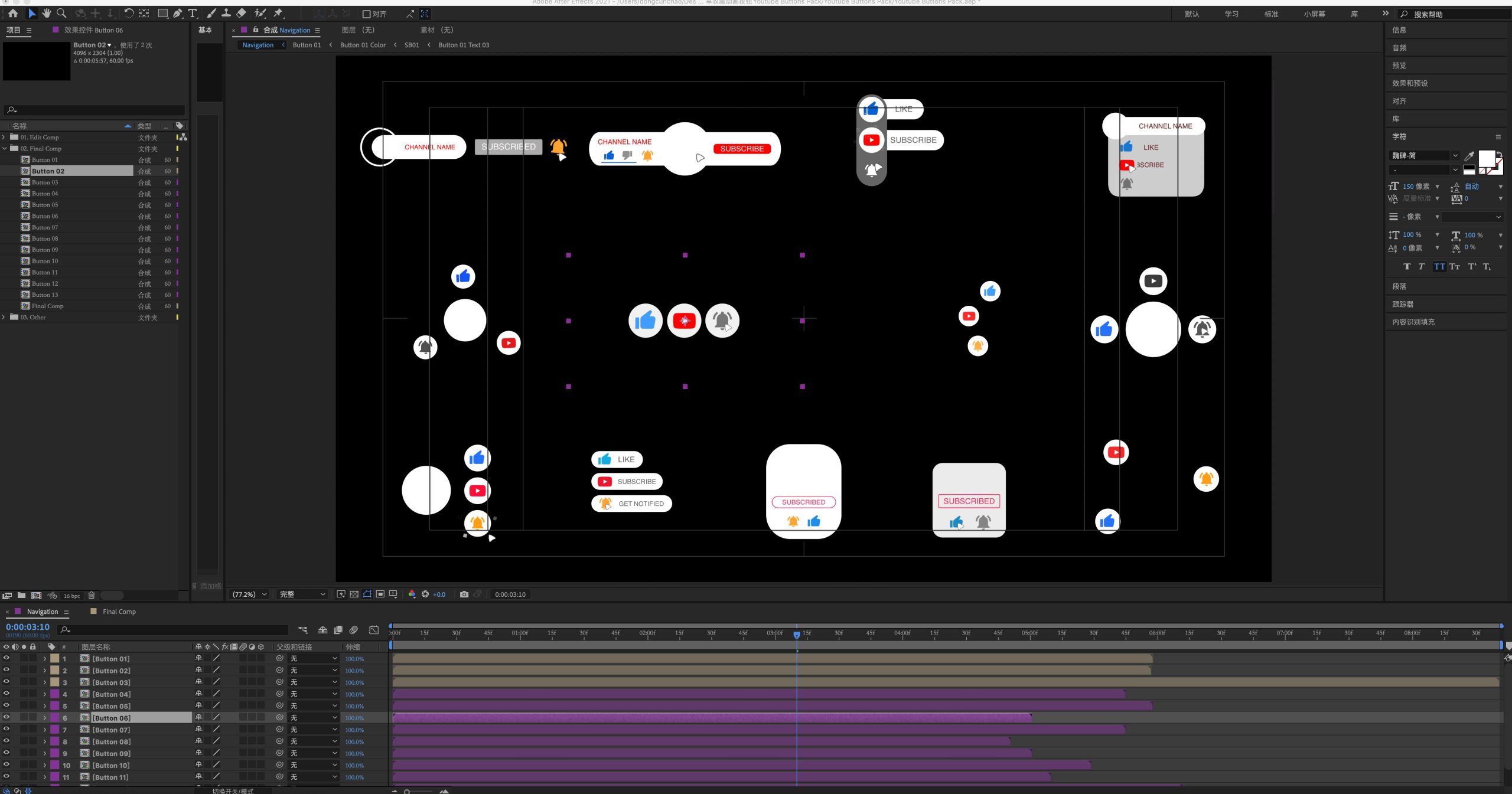Select the Zoom magnifier tool

pyautogui.click(x=61, y=13)
